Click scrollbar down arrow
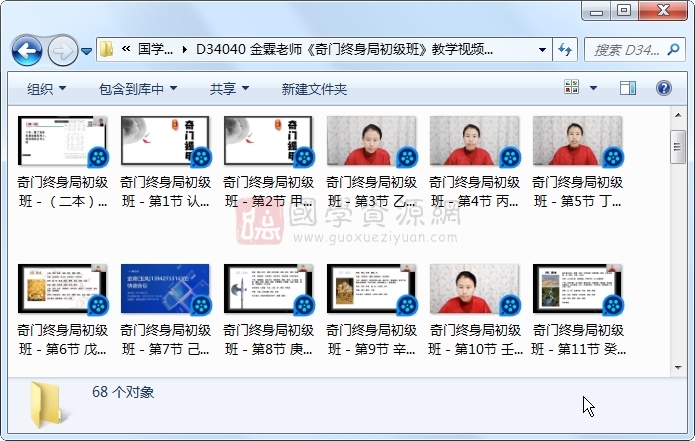The height and width of the screenshot is (441, 695). point(678,367)
